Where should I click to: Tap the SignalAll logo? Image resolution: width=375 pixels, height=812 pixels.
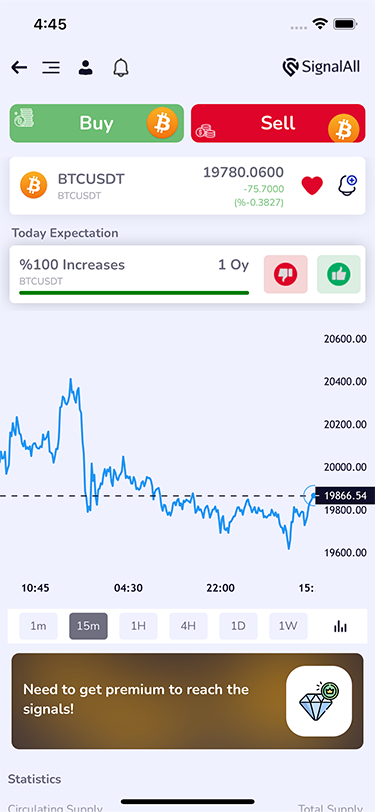321,67
